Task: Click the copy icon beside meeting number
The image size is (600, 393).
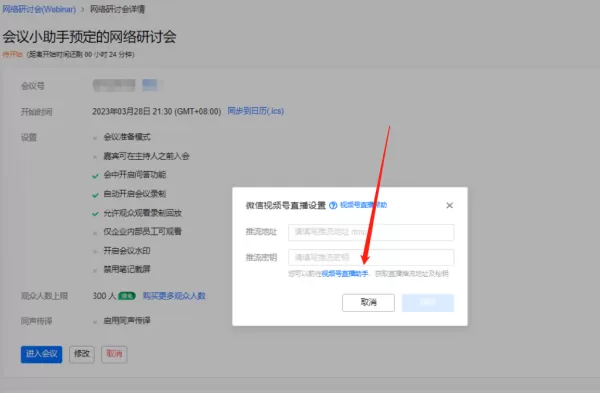Action: [x=150, y=85]
